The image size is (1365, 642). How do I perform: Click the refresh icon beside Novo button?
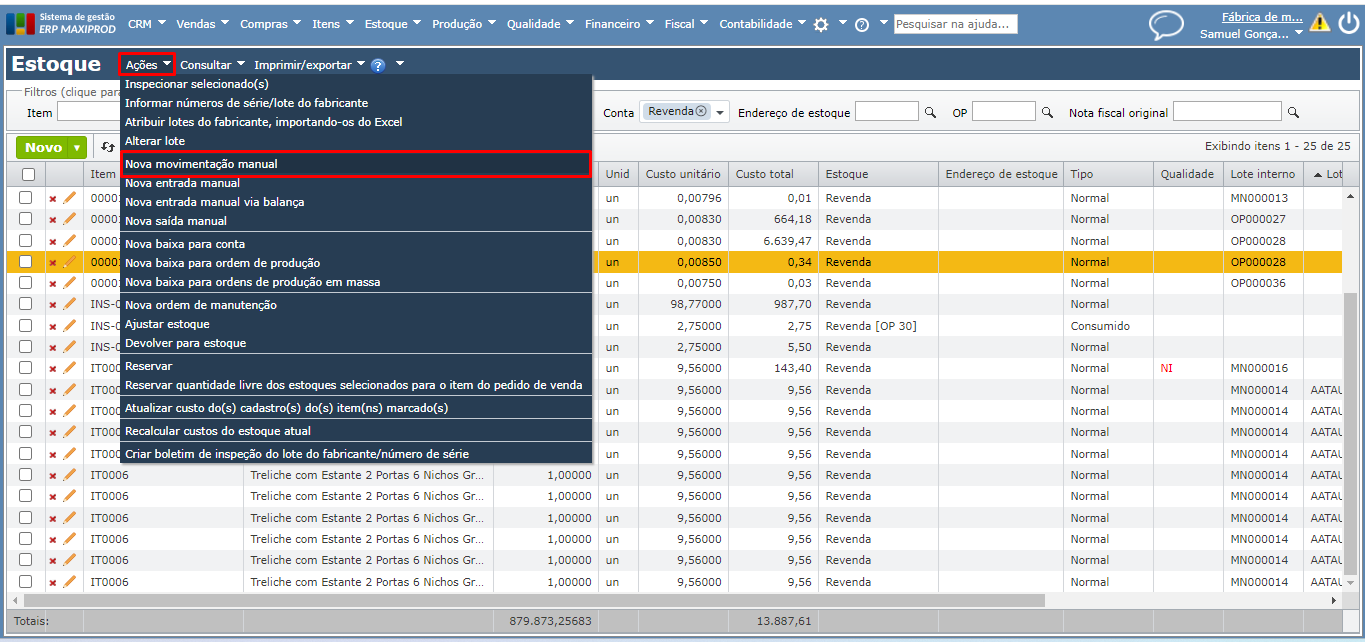[108, 148]
